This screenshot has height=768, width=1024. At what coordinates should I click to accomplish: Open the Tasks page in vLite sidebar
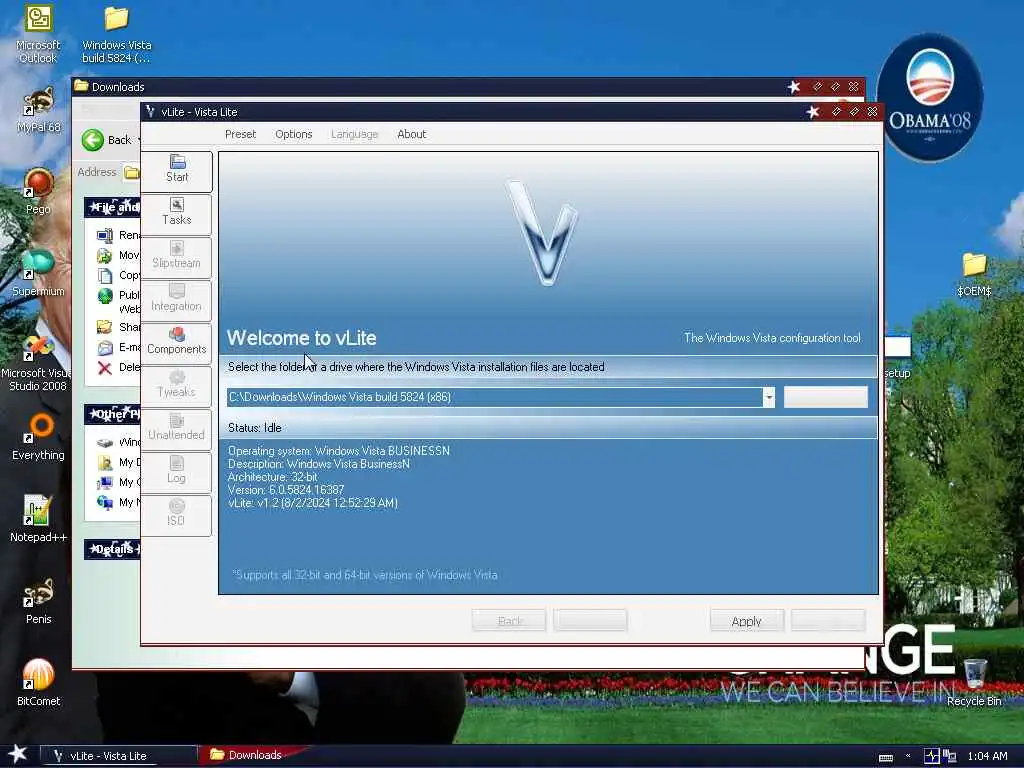pos(176,213)
